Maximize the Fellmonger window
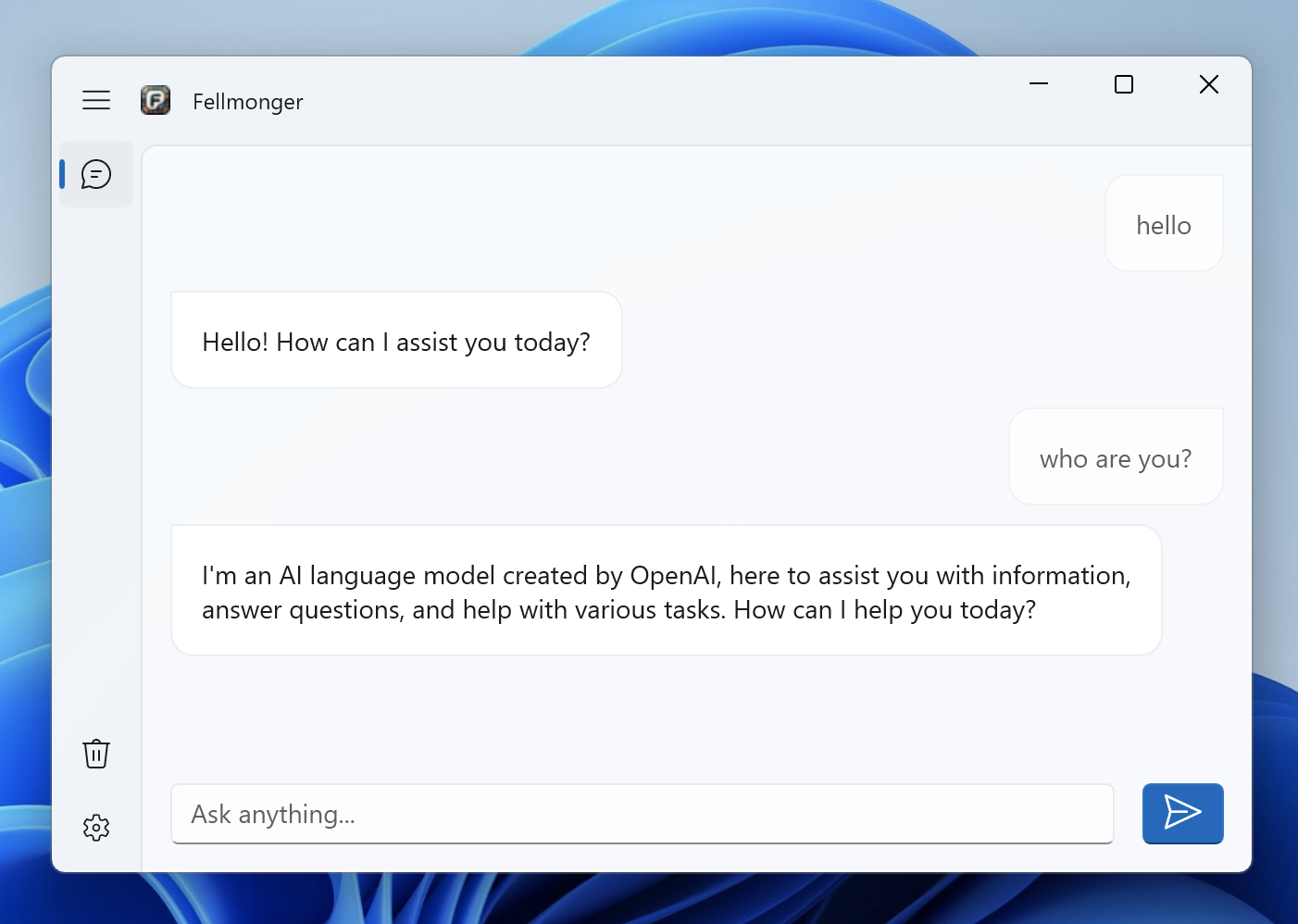Image resolution: width=1298 pixels, height=924 pixels. [x=1124, y=84]
